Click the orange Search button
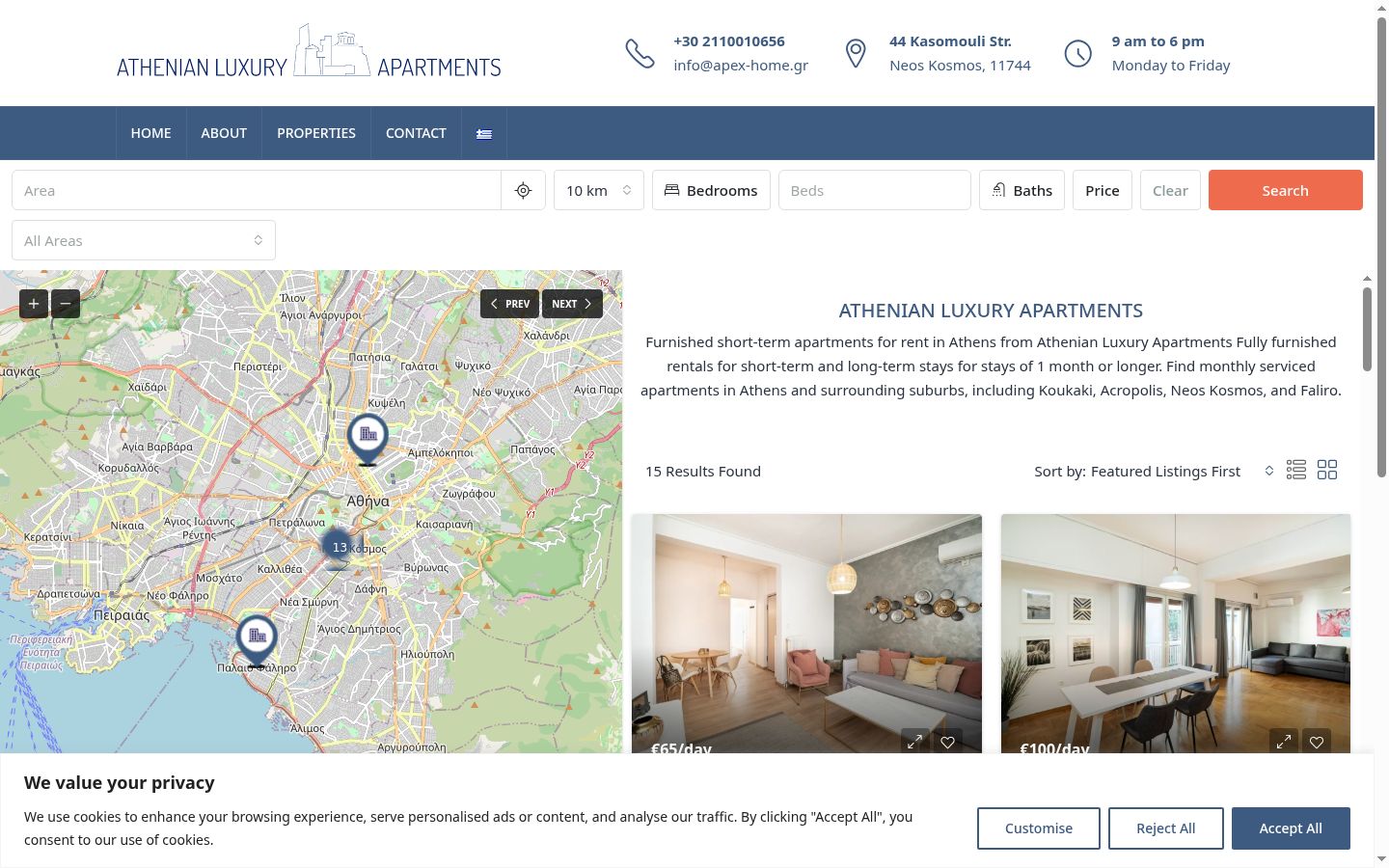1389x868 pixels. pyautogui.click(x=1286, y=190)
